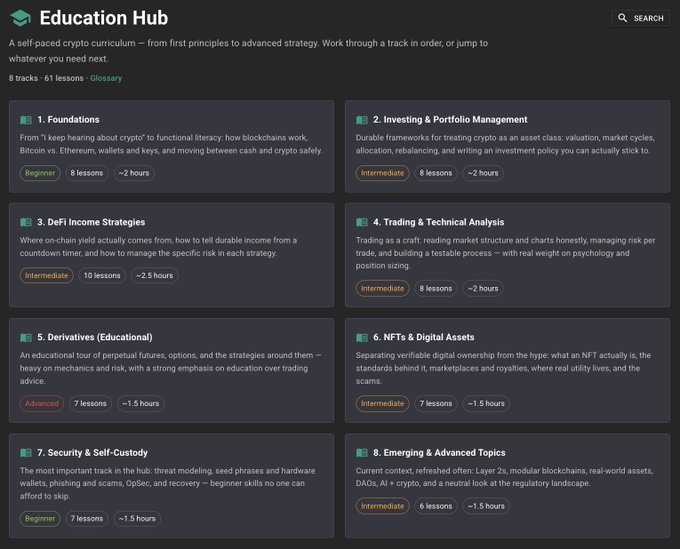Image resolution: width=680 pixels, height=549 pixels.
Task: Open the Glossary link
Action: click(x=106, y=78)
